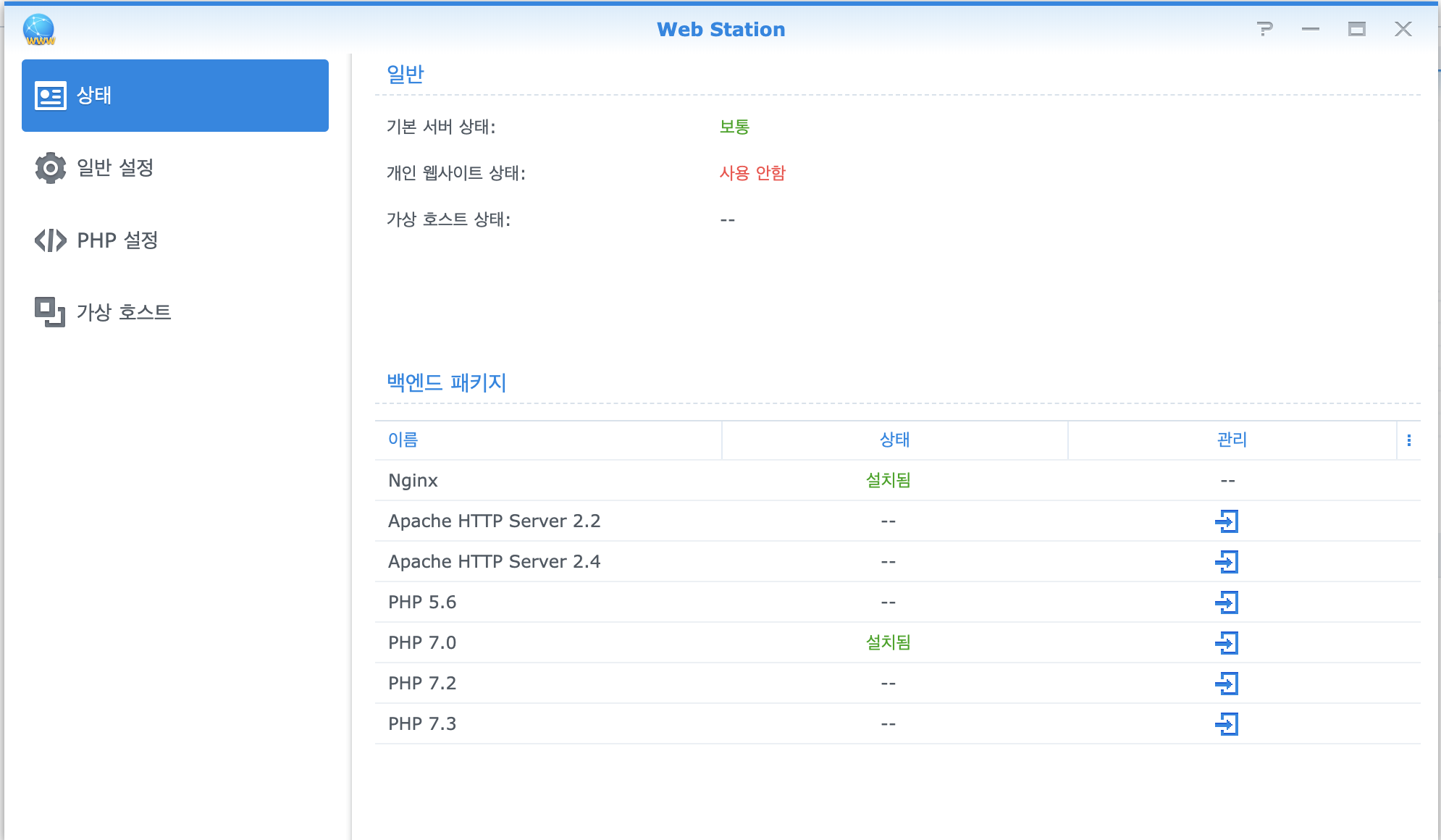Screen dimensions: 1441x840
Task: Switch to 가상 호스트 section
Action: (x=123, y=313)
